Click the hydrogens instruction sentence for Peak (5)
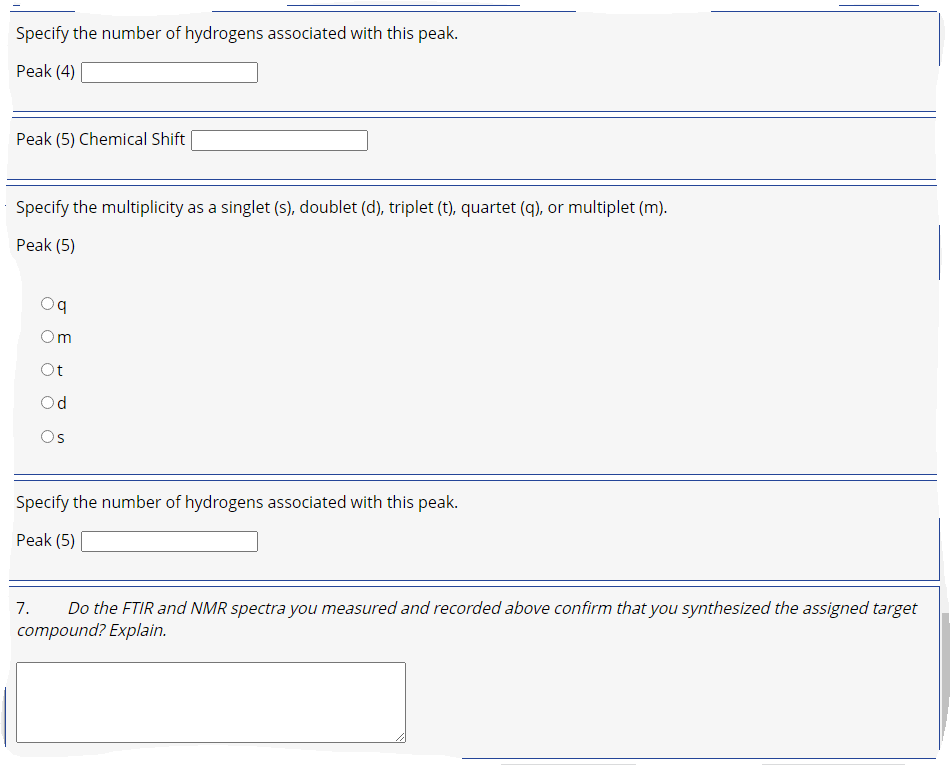Viewport: 951px width, 770px height. click(x=236, y=501)
